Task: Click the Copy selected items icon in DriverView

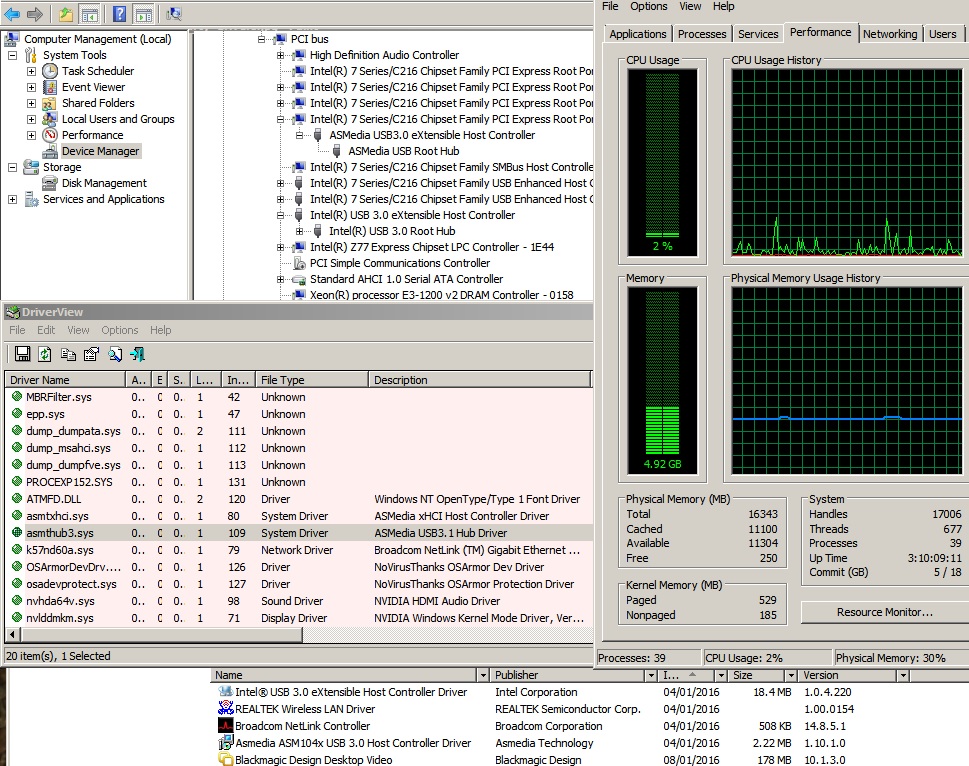Action: click(x=68, y=354)
